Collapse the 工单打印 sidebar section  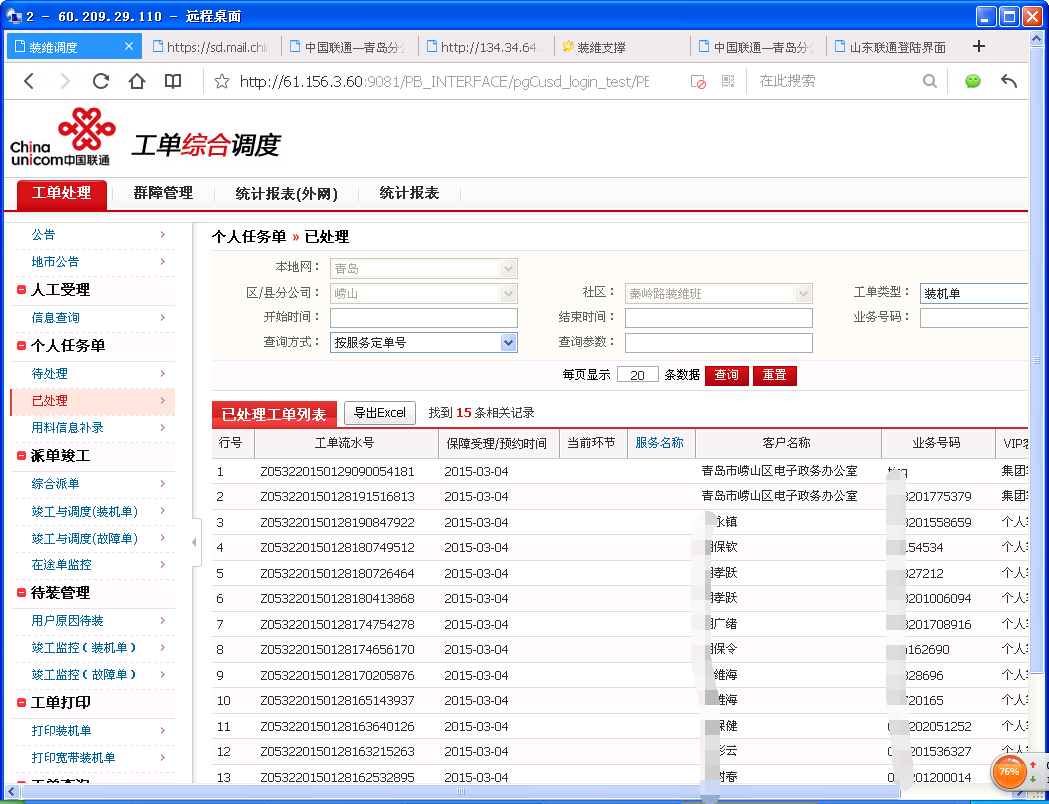pos(21,702)
